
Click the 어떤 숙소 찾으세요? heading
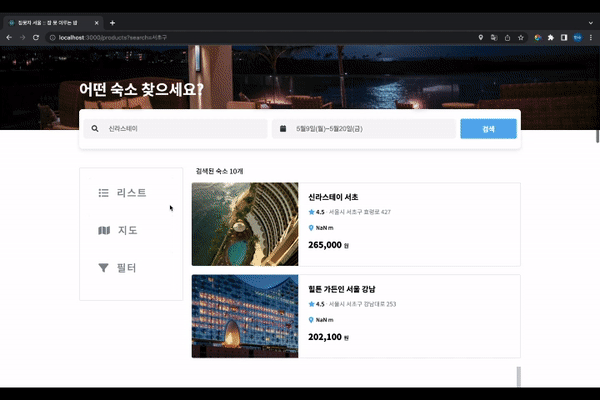click(x=141, y=89)
